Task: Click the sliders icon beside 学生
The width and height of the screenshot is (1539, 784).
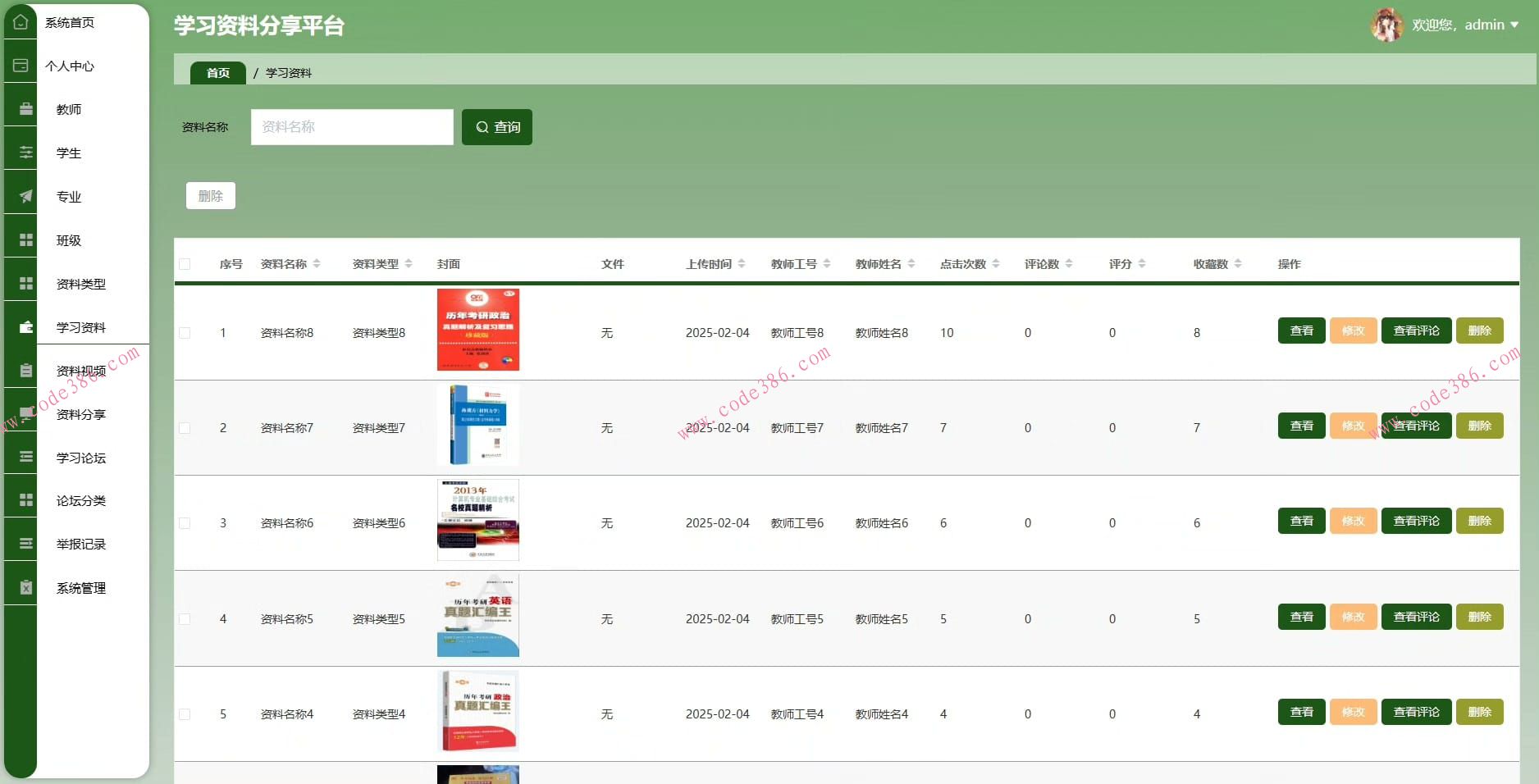Action: (x=26, y=153)
